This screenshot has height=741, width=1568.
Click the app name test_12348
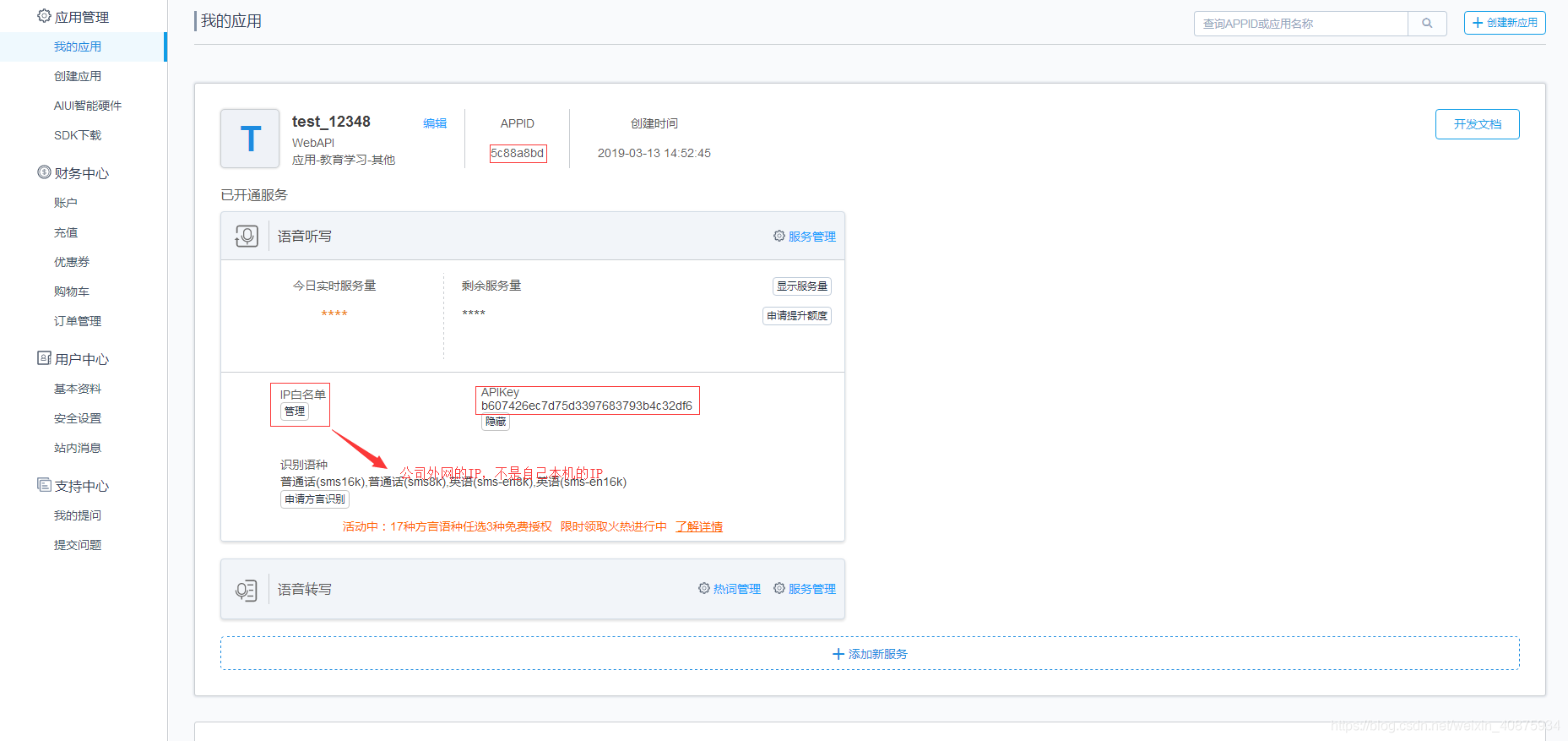coord(331,122)
